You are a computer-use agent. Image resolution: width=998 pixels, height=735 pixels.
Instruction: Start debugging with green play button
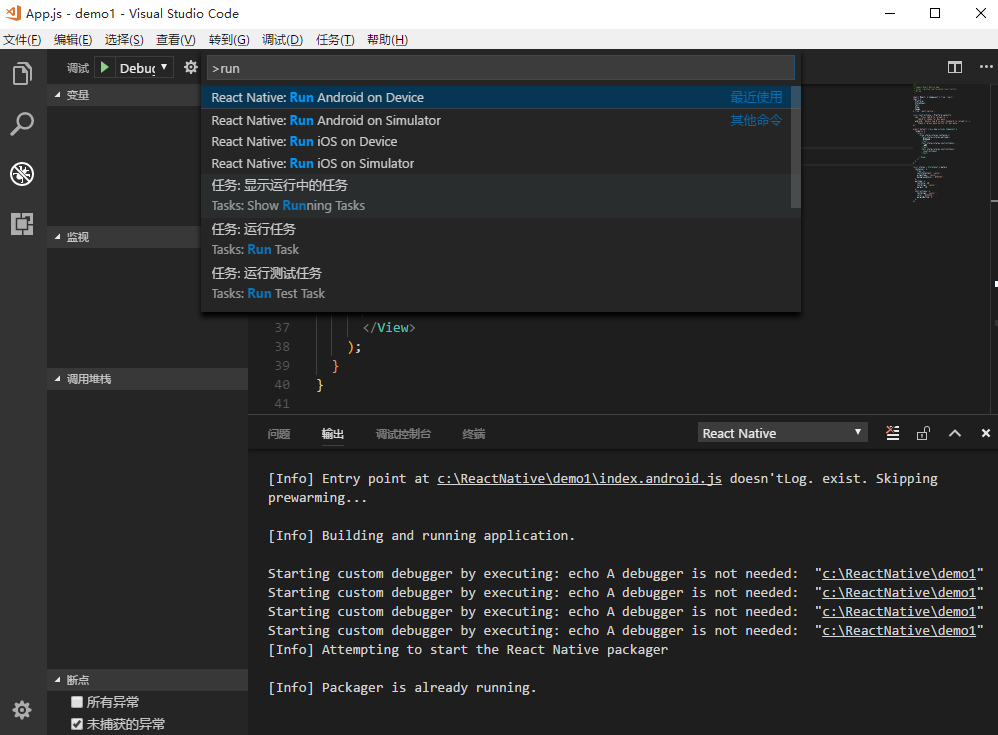(105, 67)
